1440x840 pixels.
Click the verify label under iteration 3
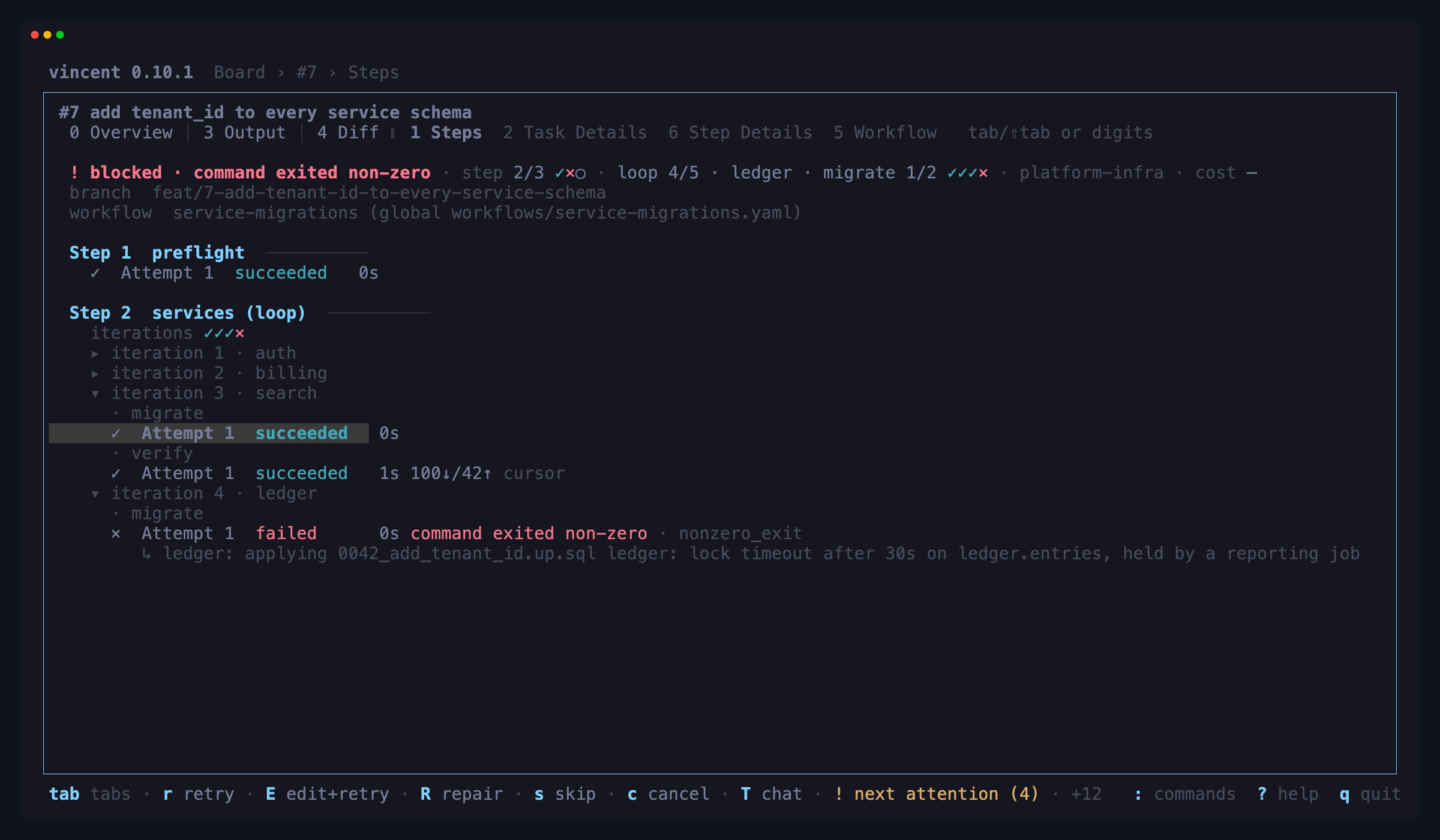point(162,454)
